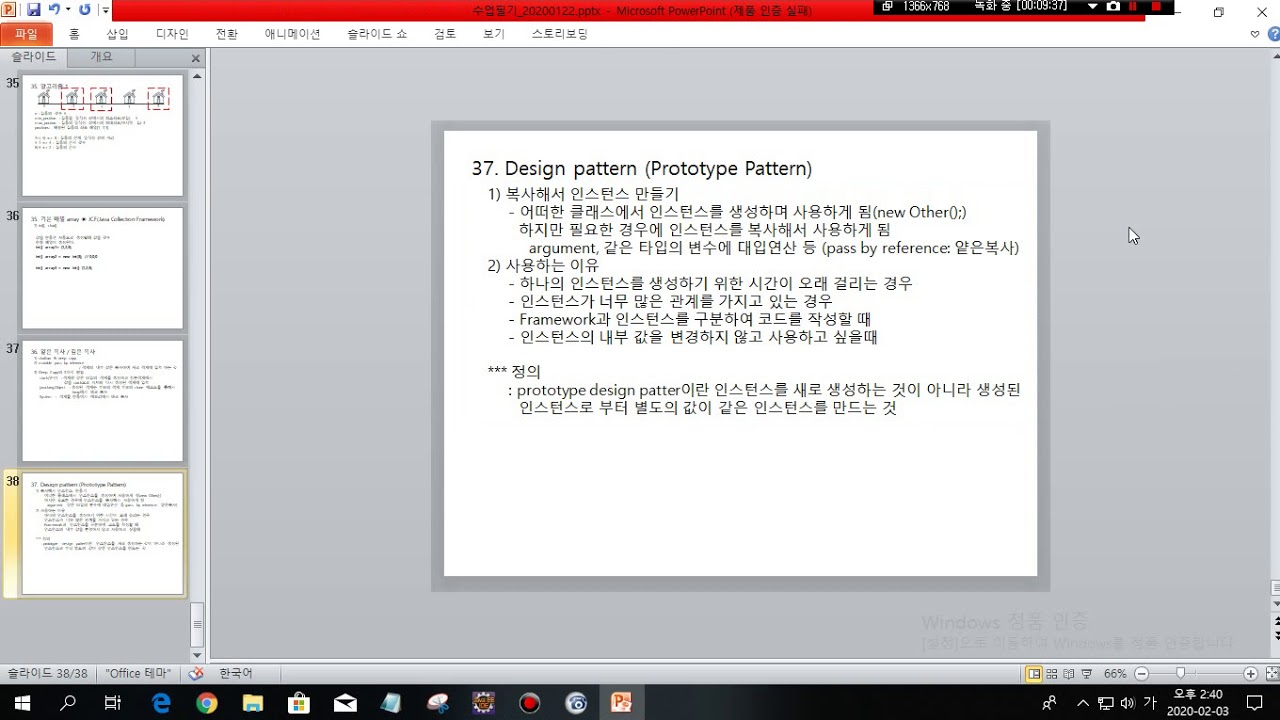Image resolution: width=1280 pixels, height=720 pixels.
Task: Start Slide Show view from status bar
Action: point(1086,674)
